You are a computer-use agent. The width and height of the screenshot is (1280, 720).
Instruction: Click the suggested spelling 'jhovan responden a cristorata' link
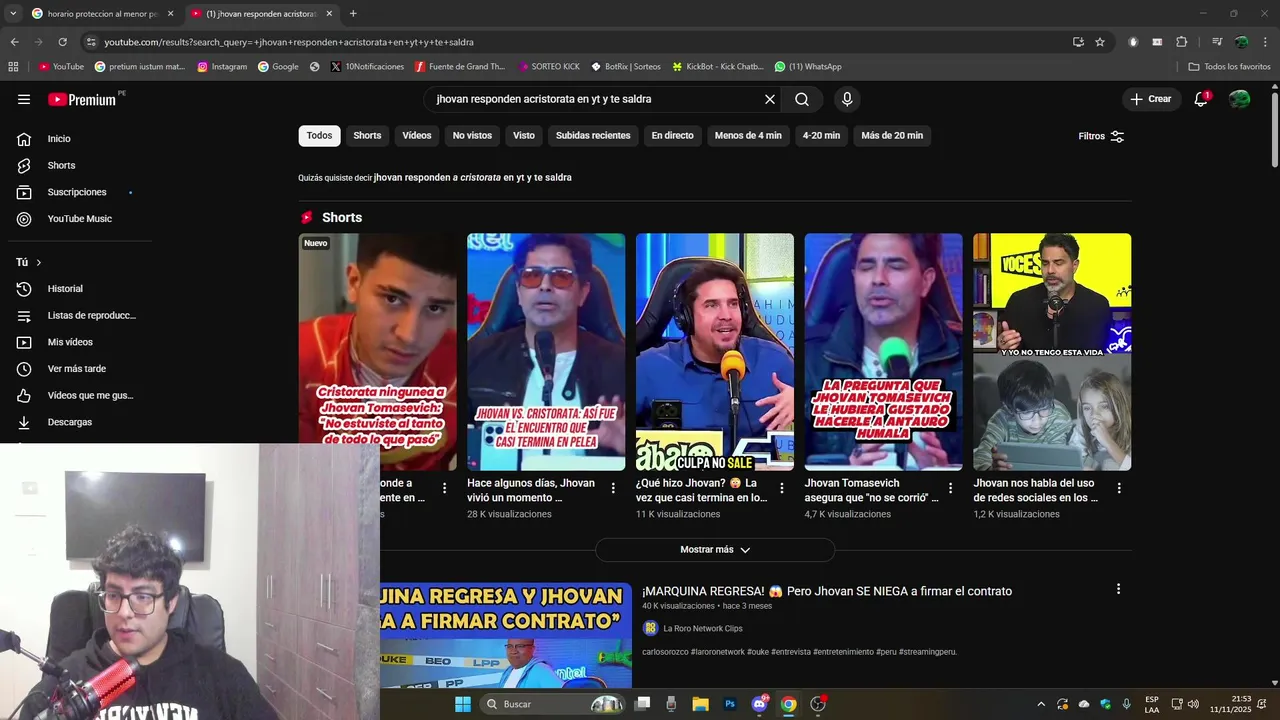[473, 178]
